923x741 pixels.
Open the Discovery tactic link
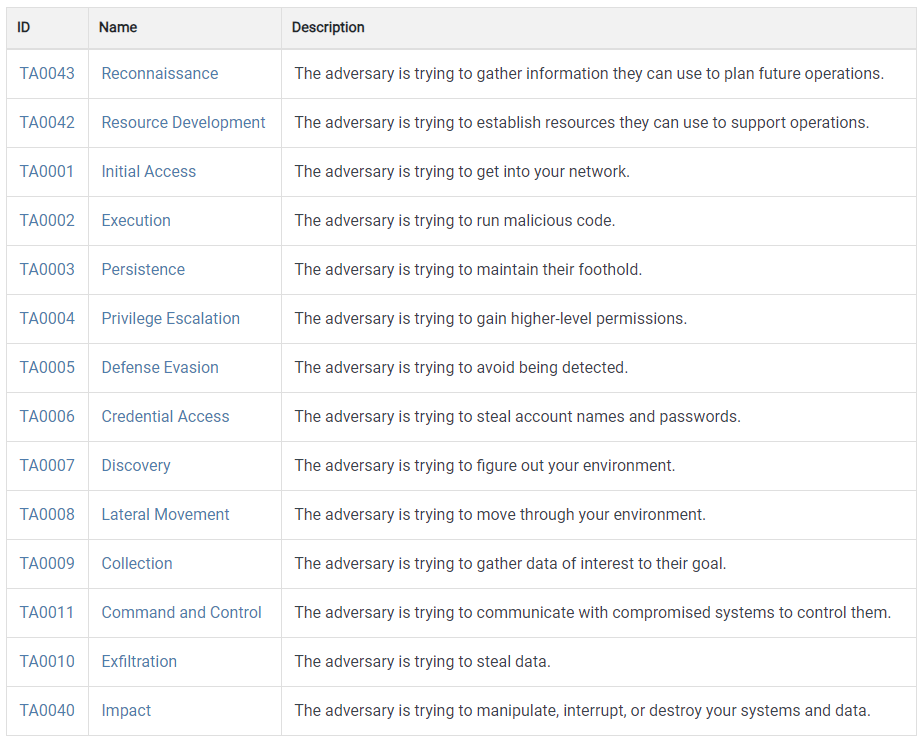(136, 466)
